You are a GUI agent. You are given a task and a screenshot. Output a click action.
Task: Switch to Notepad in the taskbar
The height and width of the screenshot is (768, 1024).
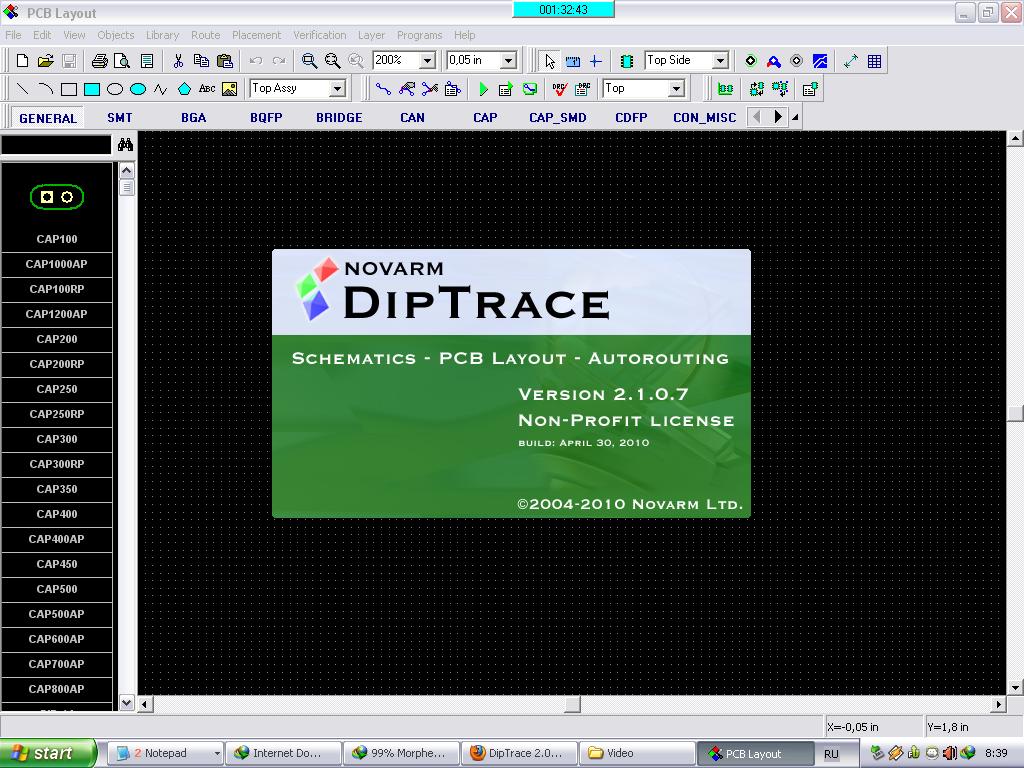tap(165, 753)
